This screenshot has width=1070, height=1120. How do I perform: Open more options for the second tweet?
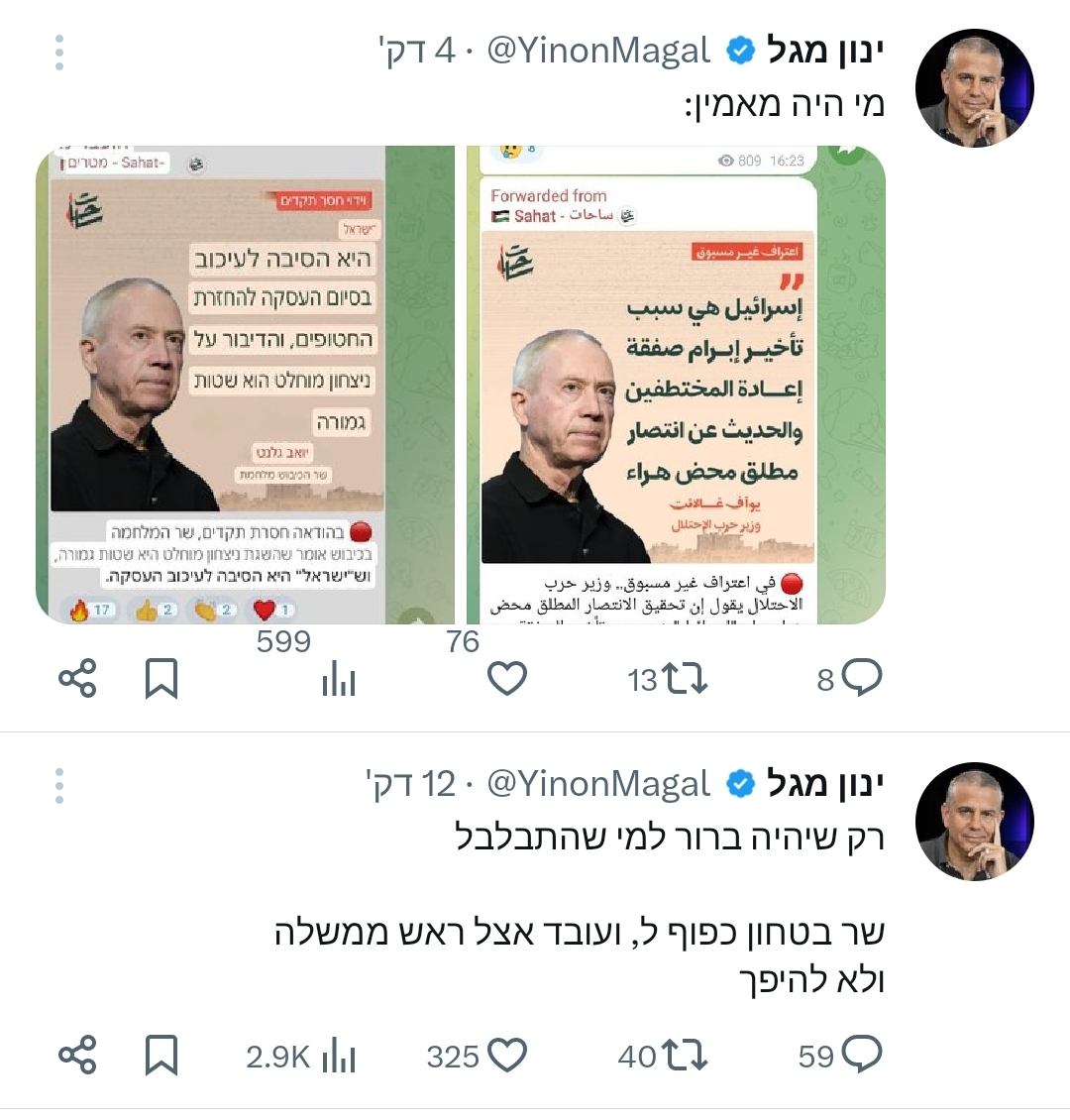click(x=59, y=786)
